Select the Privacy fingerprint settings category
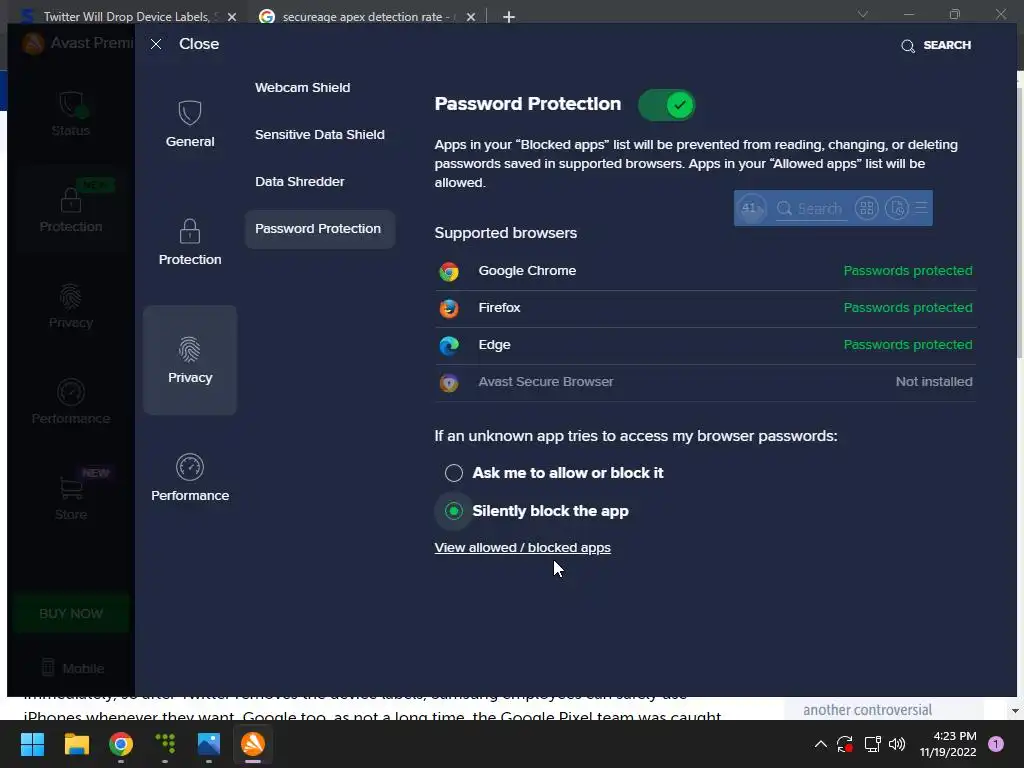Screen dimensions: 1024x768 (190, 360)
